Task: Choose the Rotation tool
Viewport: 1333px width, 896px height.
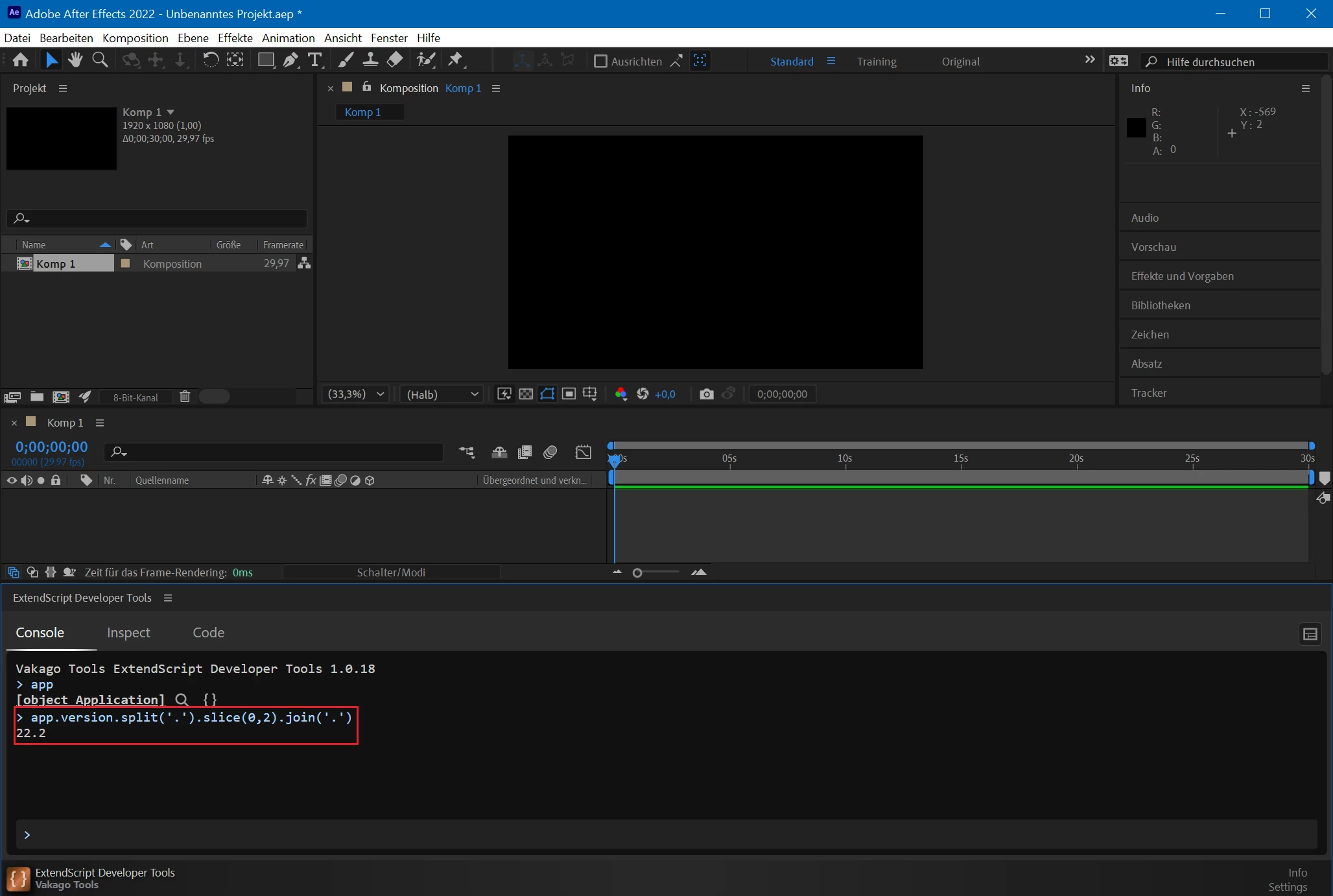Action: pos(210,60)
